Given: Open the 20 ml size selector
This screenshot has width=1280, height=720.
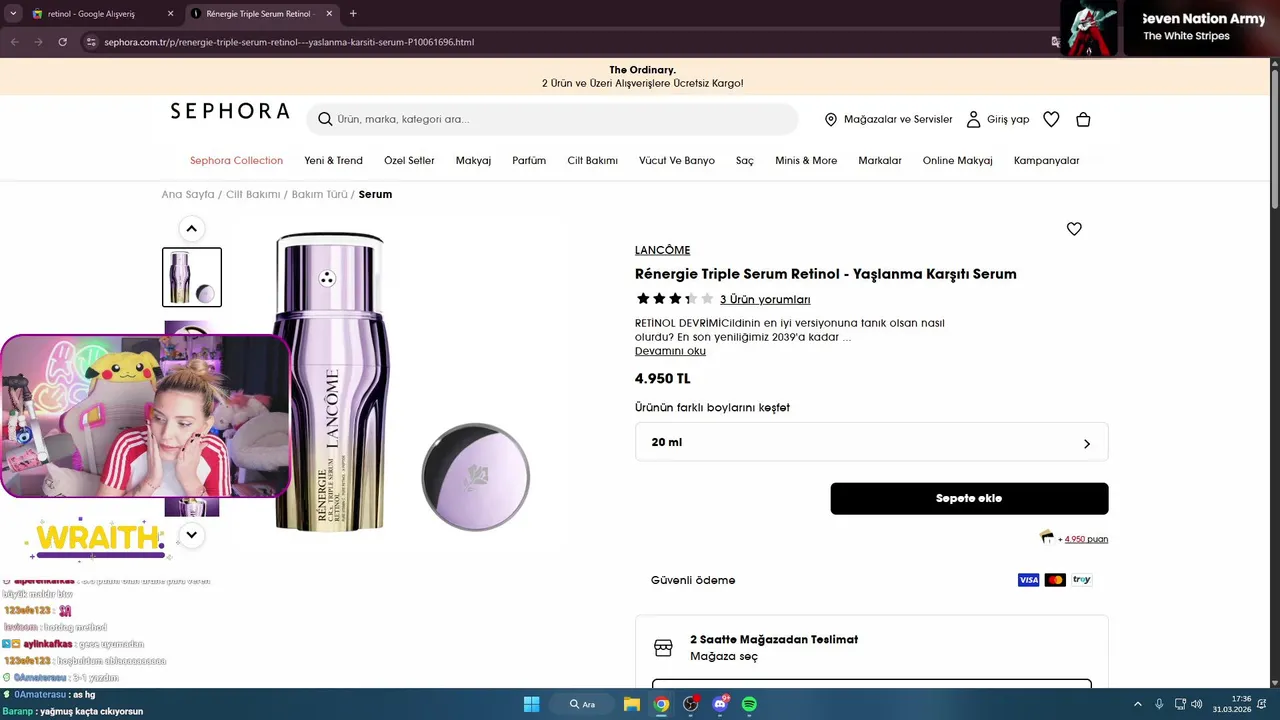Looking at the screenshot, I should 871,442.
